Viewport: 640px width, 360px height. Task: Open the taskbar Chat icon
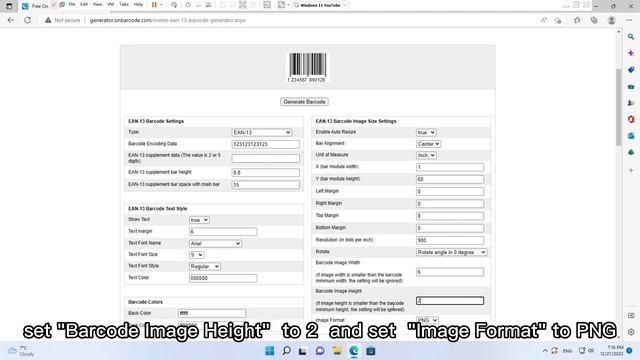coord(320,351)
